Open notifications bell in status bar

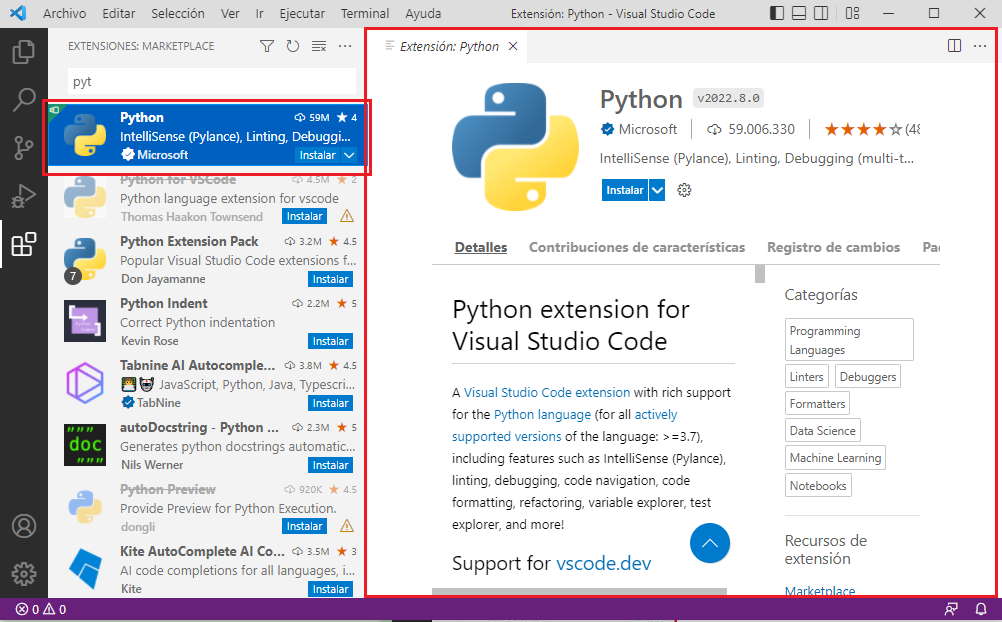980,609
